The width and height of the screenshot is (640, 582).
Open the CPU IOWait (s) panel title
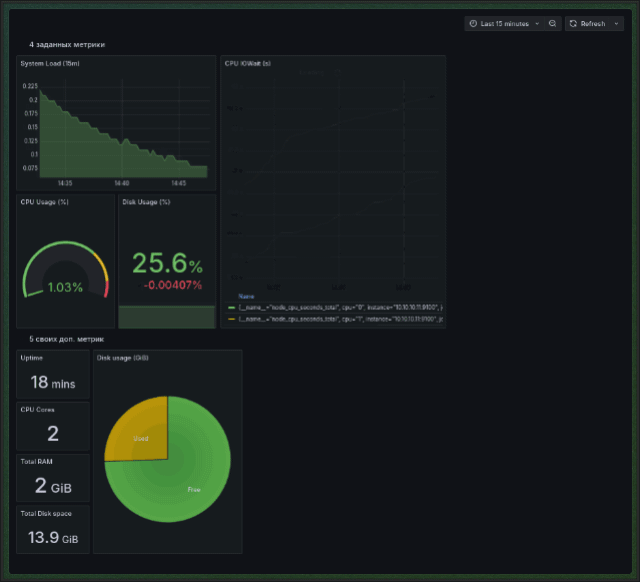point(247,64)
